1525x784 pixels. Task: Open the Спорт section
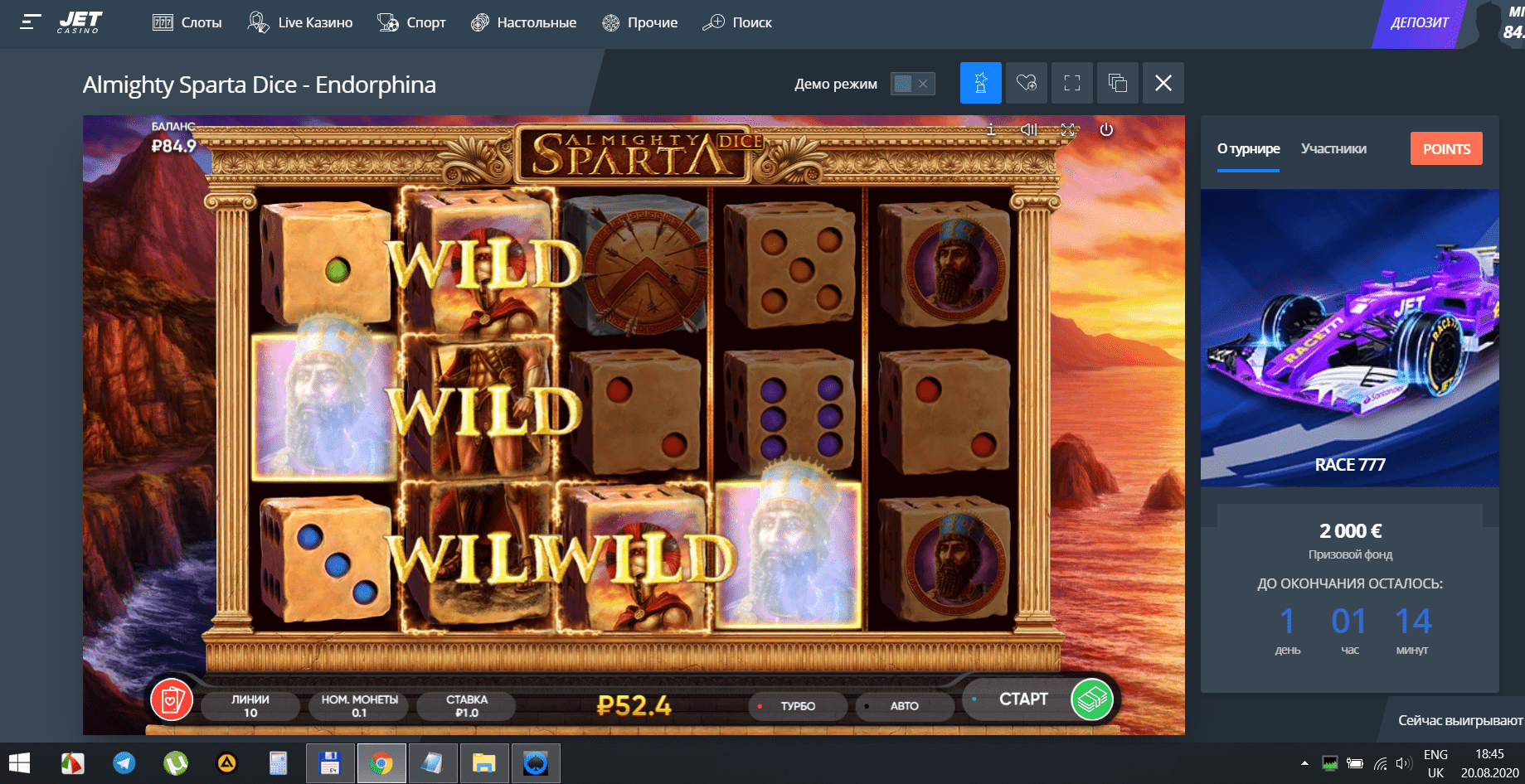411,22
